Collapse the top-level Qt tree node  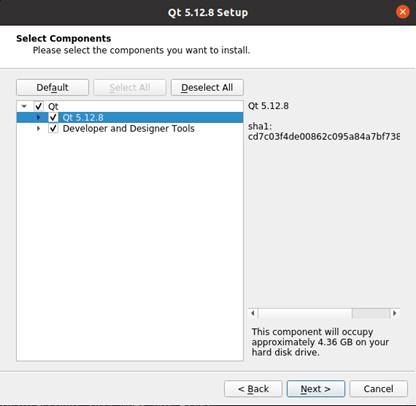click(24, 106)
